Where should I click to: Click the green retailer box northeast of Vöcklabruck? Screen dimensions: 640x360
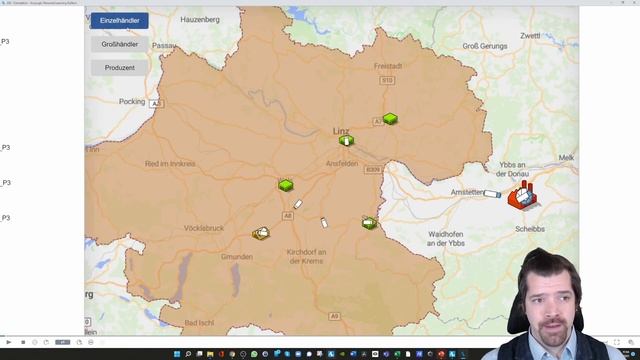point(286,185)
